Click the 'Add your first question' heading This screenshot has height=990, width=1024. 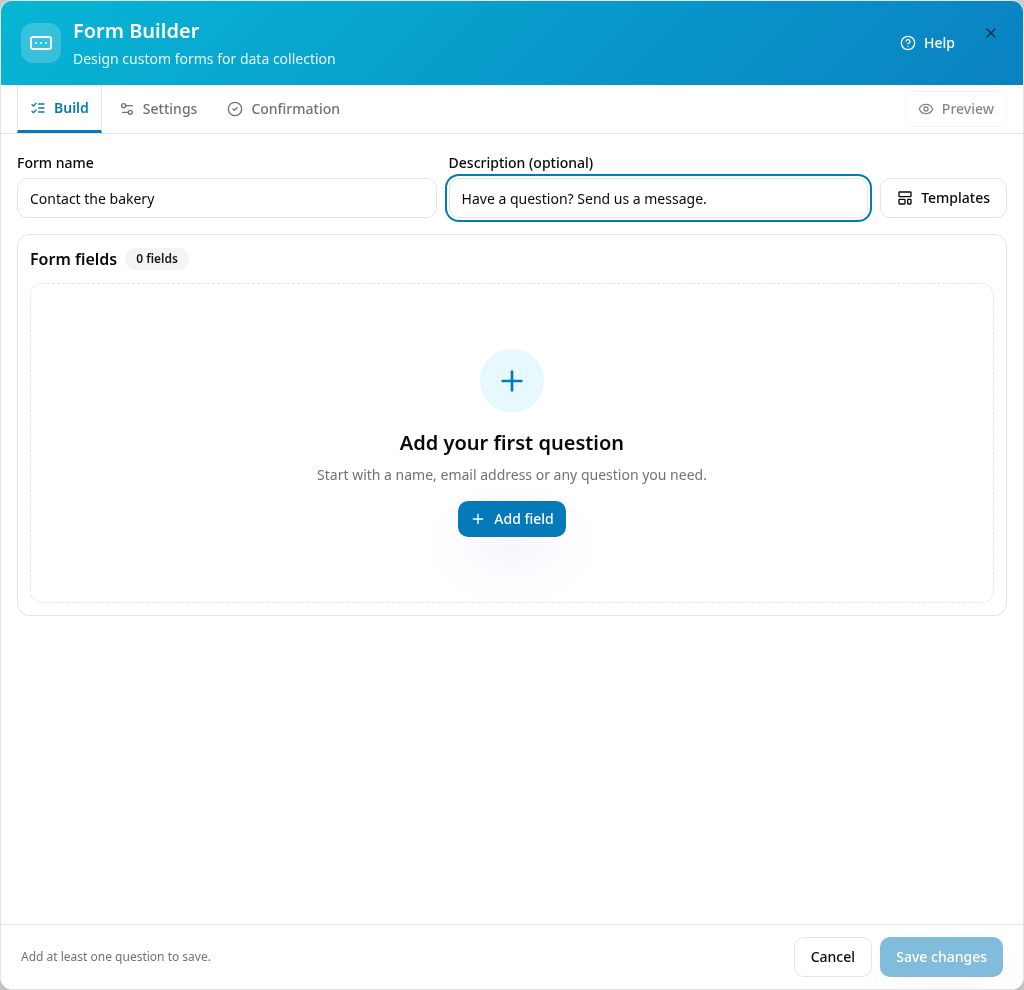pyautogui.click(x=511, y=443)
